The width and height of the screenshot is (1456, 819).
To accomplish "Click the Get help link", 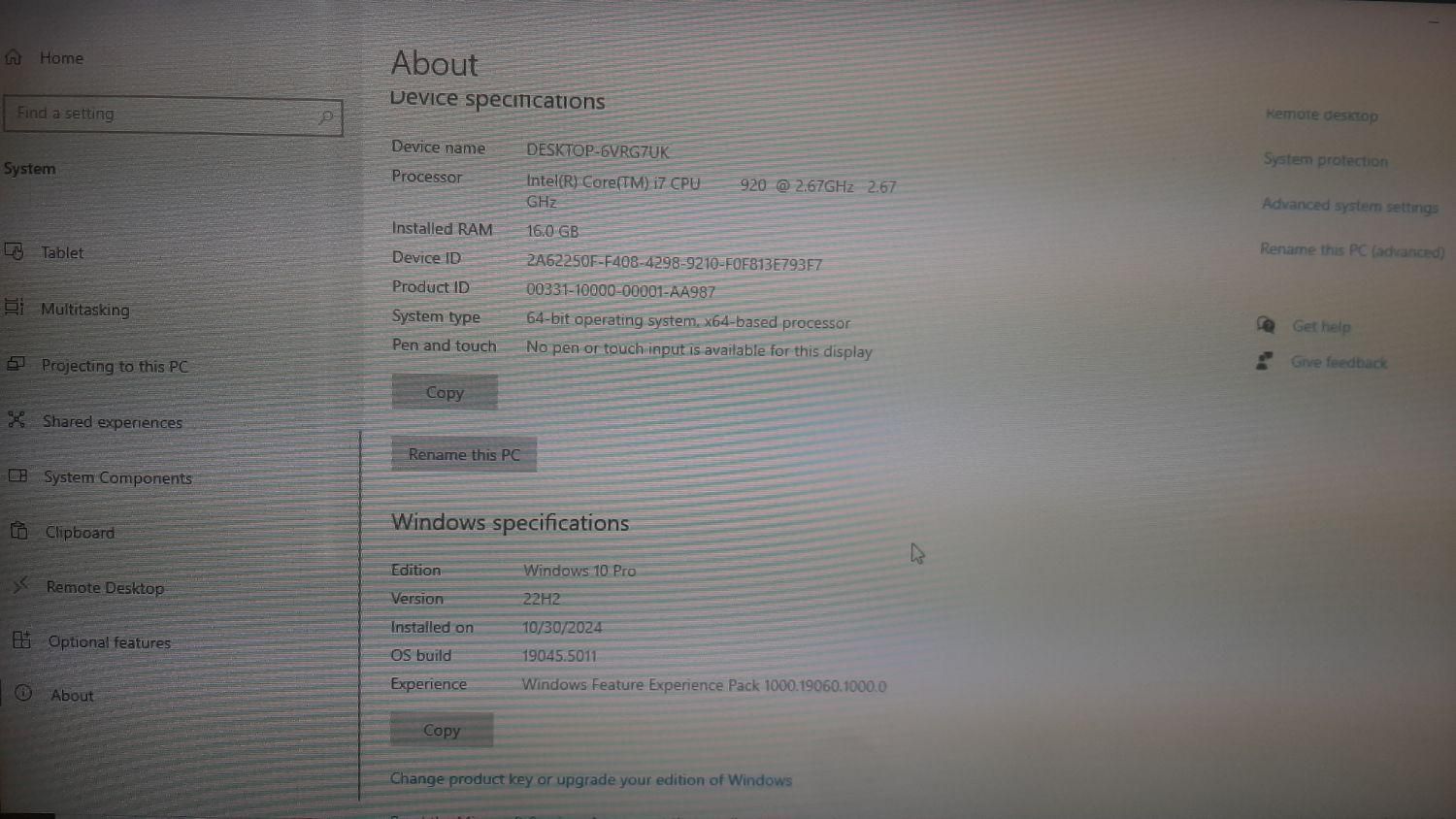I will (x=1321, y=326).
